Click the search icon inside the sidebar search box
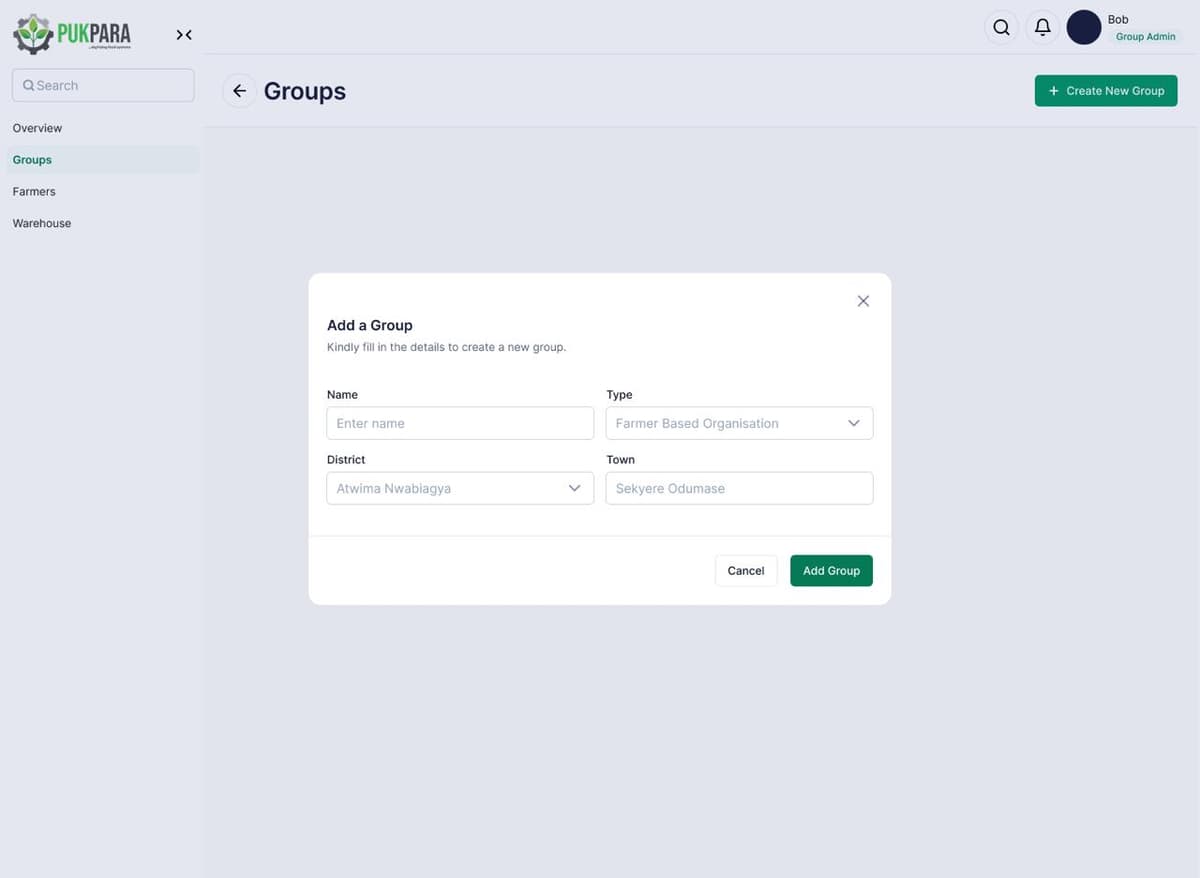Screen dimensions: 1200x878 pos(28,85)
